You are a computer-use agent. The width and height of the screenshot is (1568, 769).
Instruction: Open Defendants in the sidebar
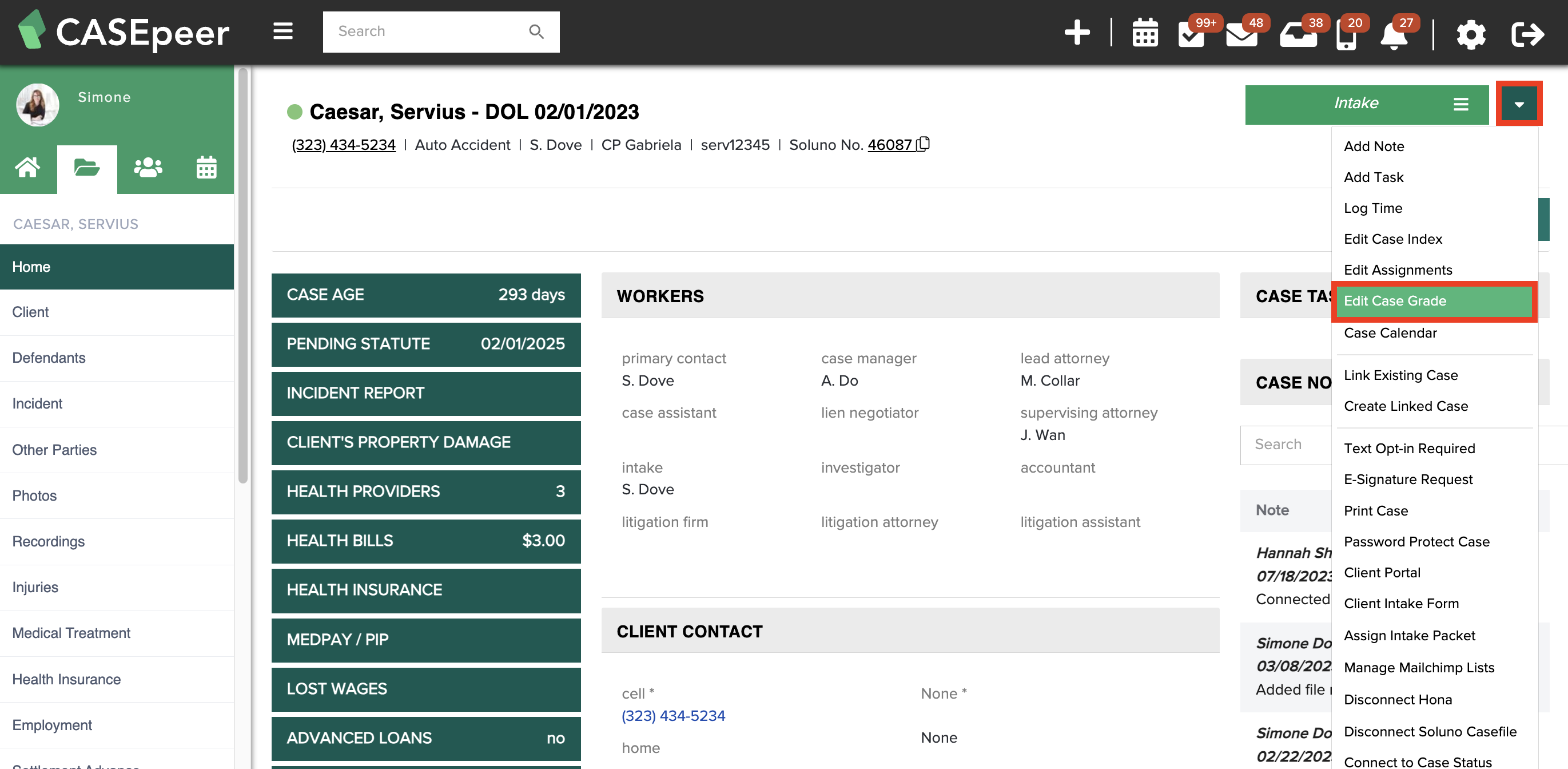[x=117, y=358]
